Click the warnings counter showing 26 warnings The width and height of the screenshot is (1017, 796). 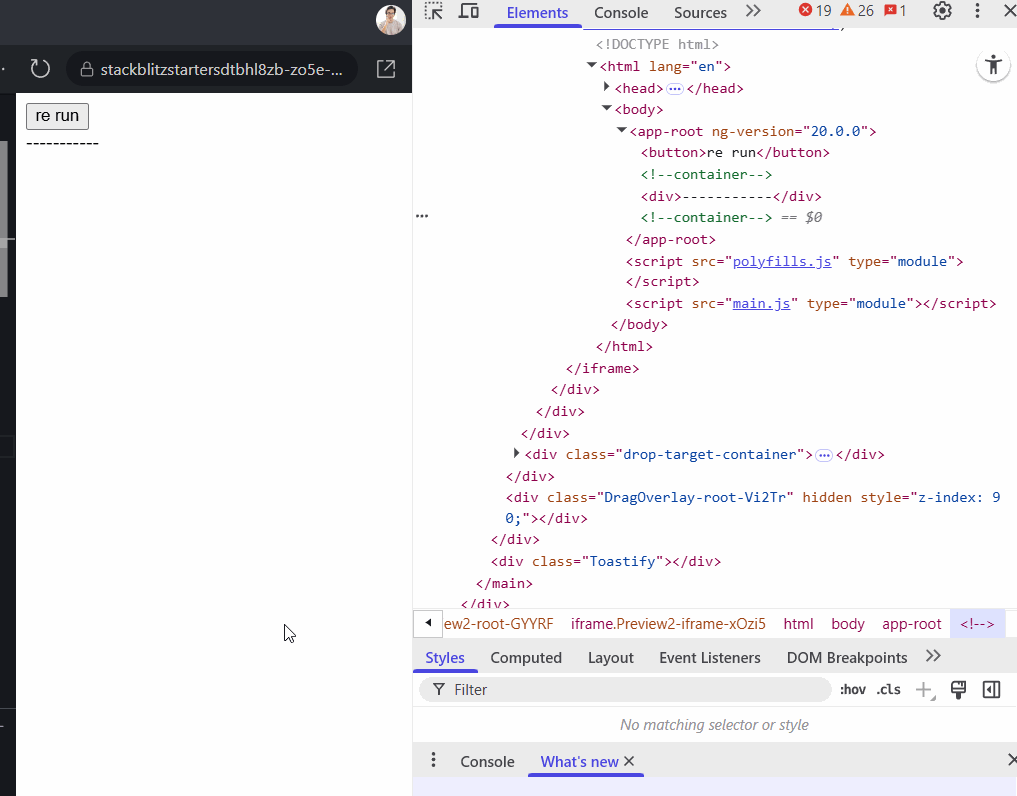click(x=856, y=11)
